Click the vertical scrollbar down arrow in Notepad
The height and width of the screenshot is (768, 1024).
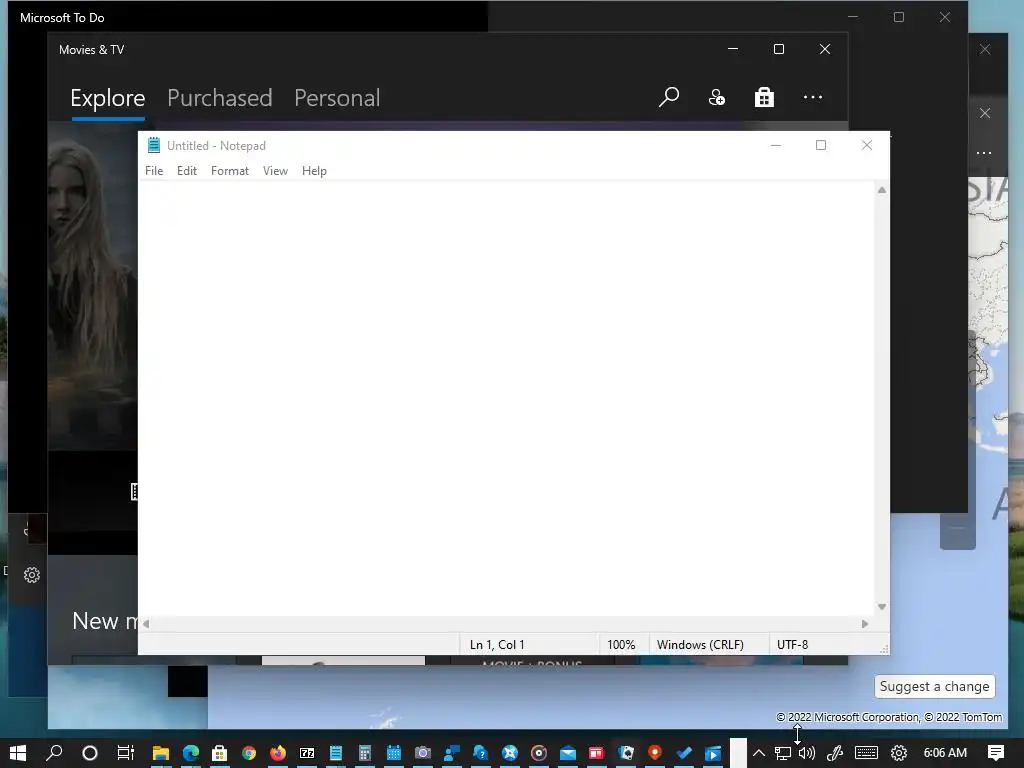(x=882, y=607)
